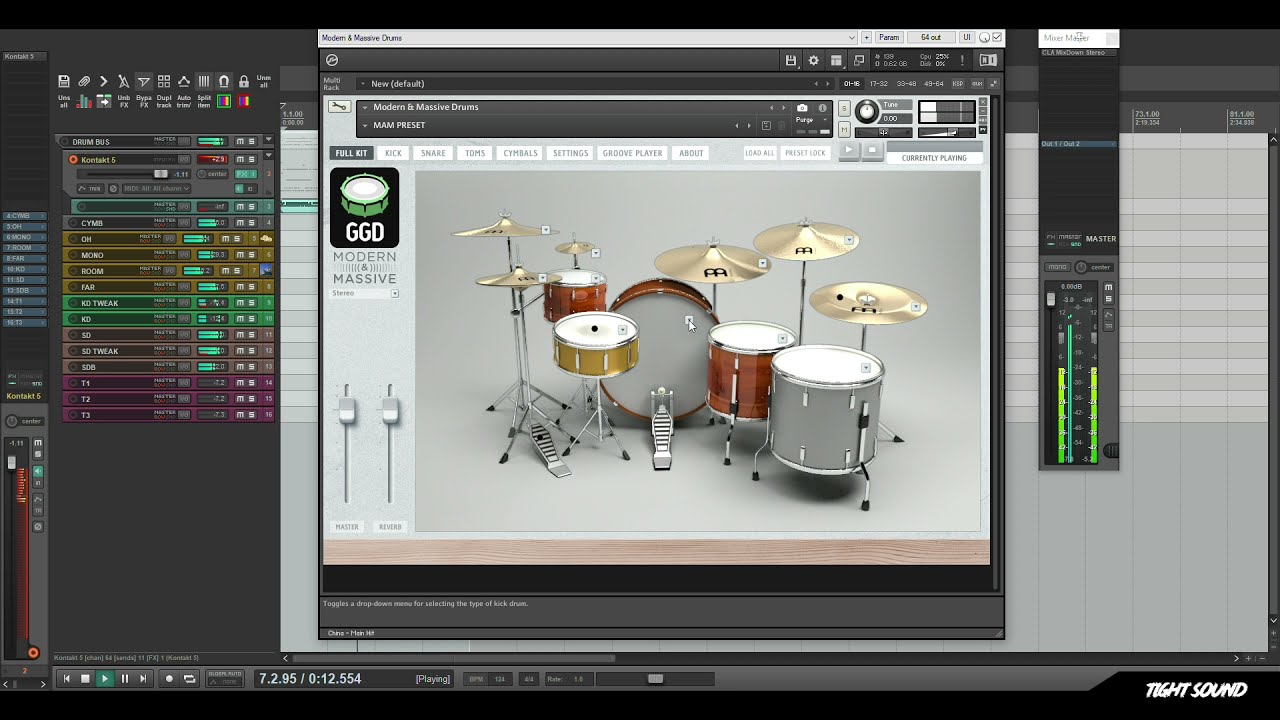The height and width of the screenshot is (720, 1280).
Task: Click the stop button above CURRENTLY PLAYING
Action: point(872,150)
